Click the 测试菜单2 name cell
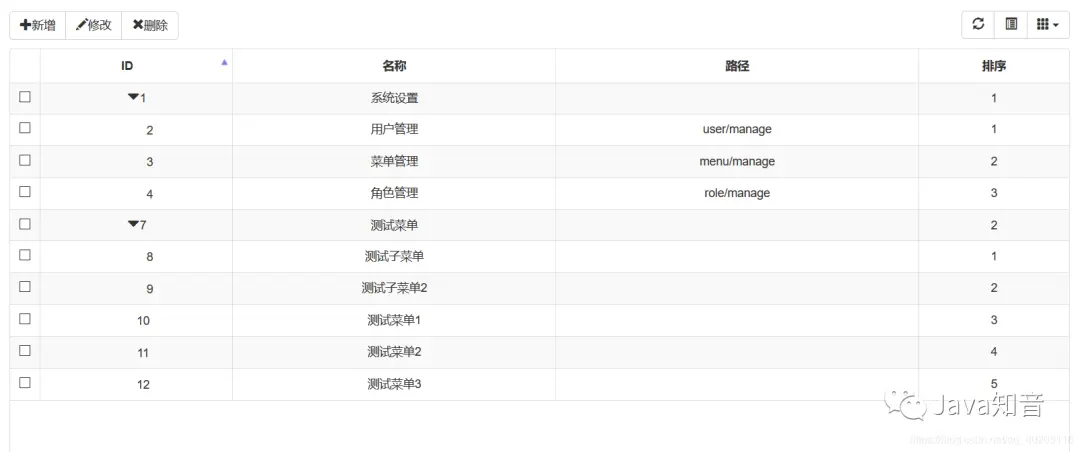1080x452 pixels. click(x=394, y=352)
